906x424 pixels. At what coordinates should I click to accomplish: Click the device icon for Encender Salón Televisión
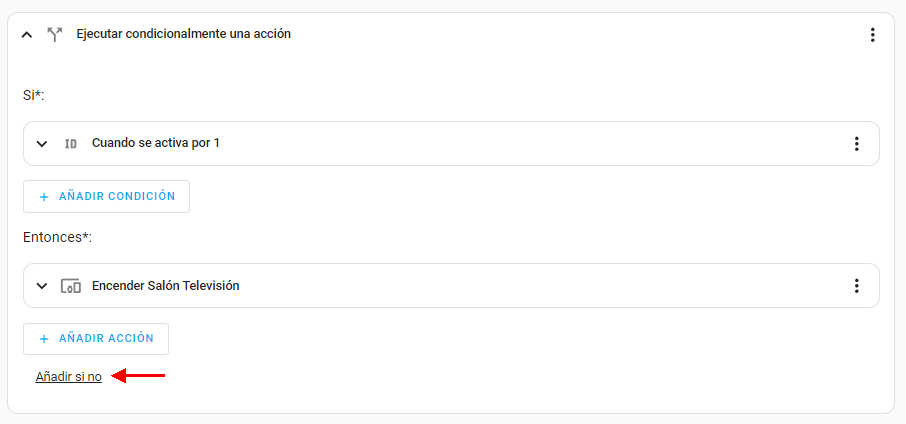coord(70,286)
